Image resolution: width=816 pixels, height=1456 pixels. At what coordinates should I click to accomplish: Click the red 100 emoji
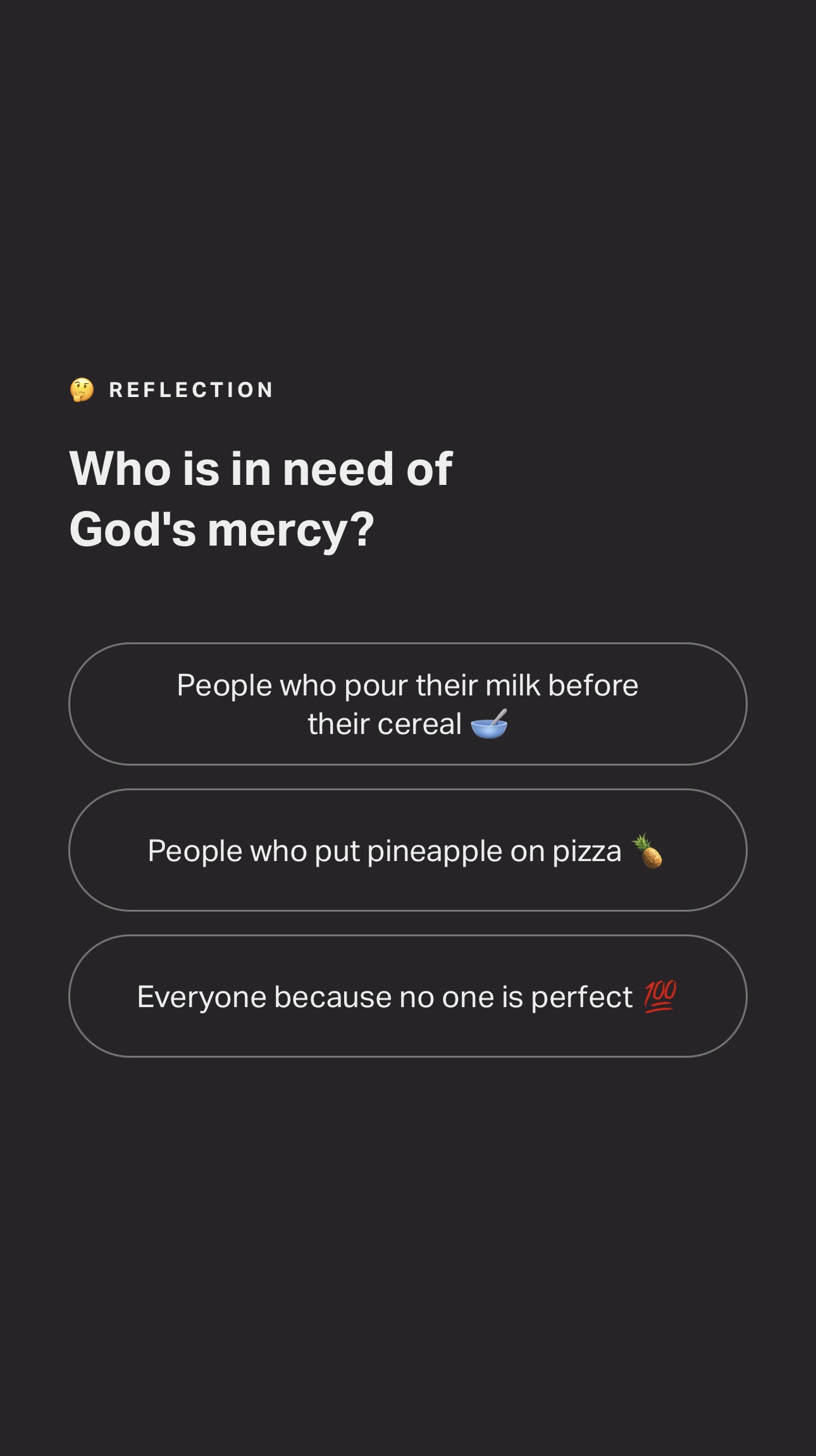[x=660, y=997]
